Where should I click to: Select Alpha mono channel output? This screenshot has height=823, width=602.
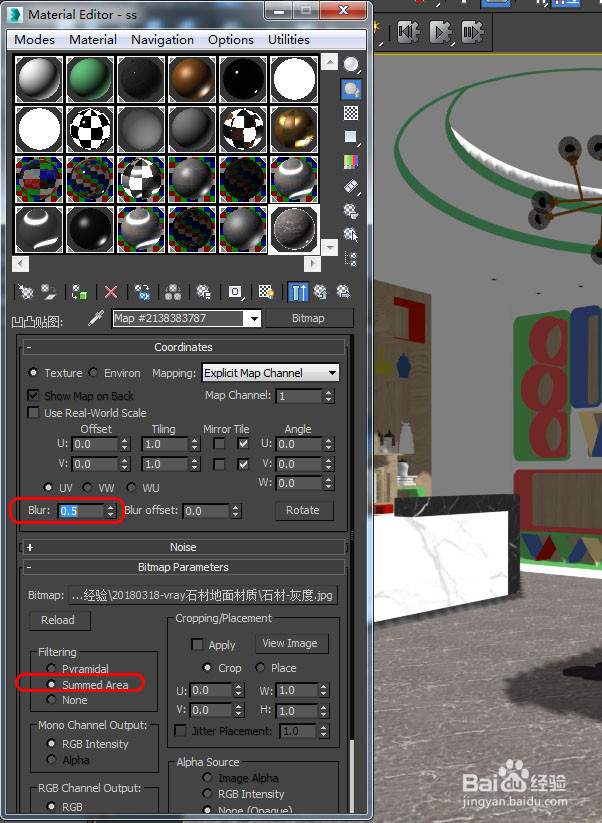[x=51, y=759]
